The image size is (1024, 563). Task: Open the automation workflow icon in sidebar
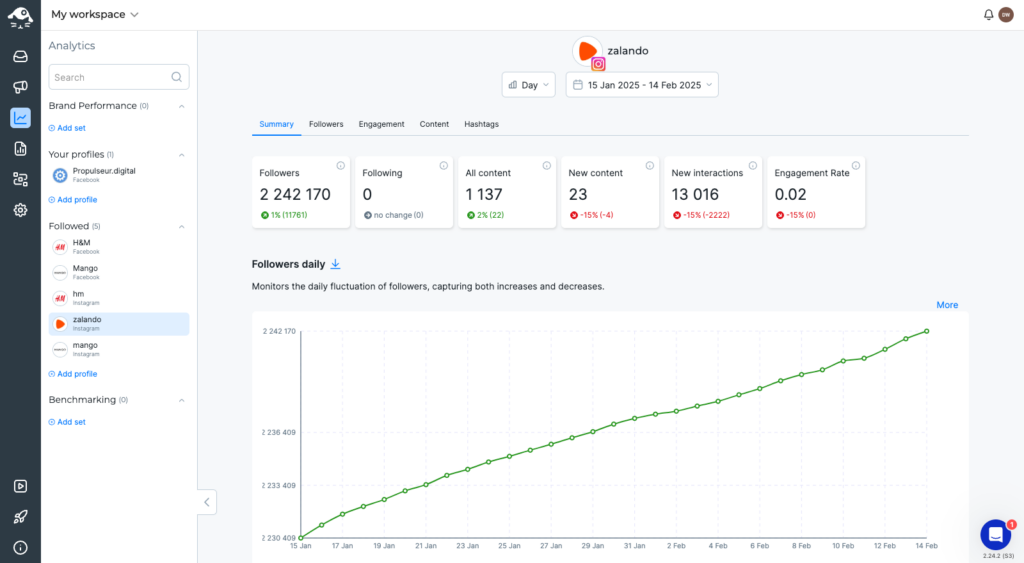[20, 180]
